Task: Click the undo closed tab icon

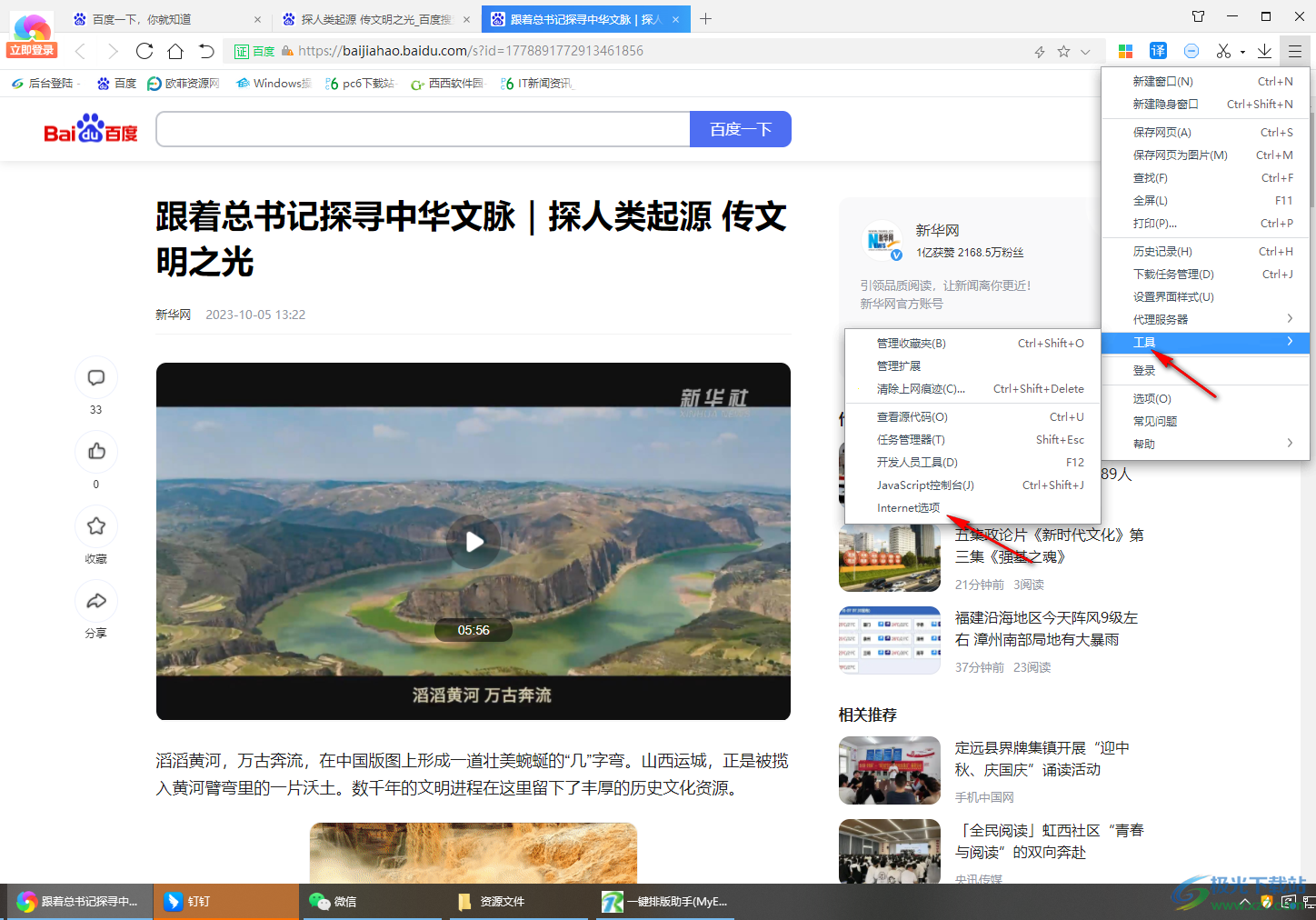Action: point(206,51)
